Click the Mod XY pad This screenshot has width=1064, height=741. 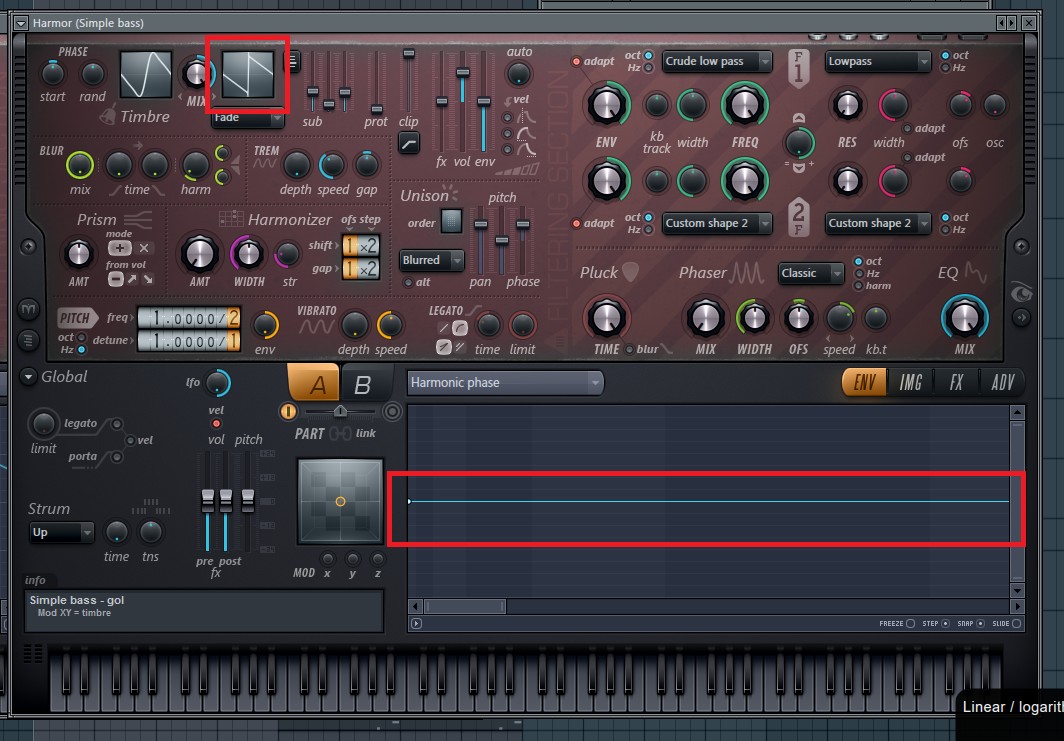point(340,501)
